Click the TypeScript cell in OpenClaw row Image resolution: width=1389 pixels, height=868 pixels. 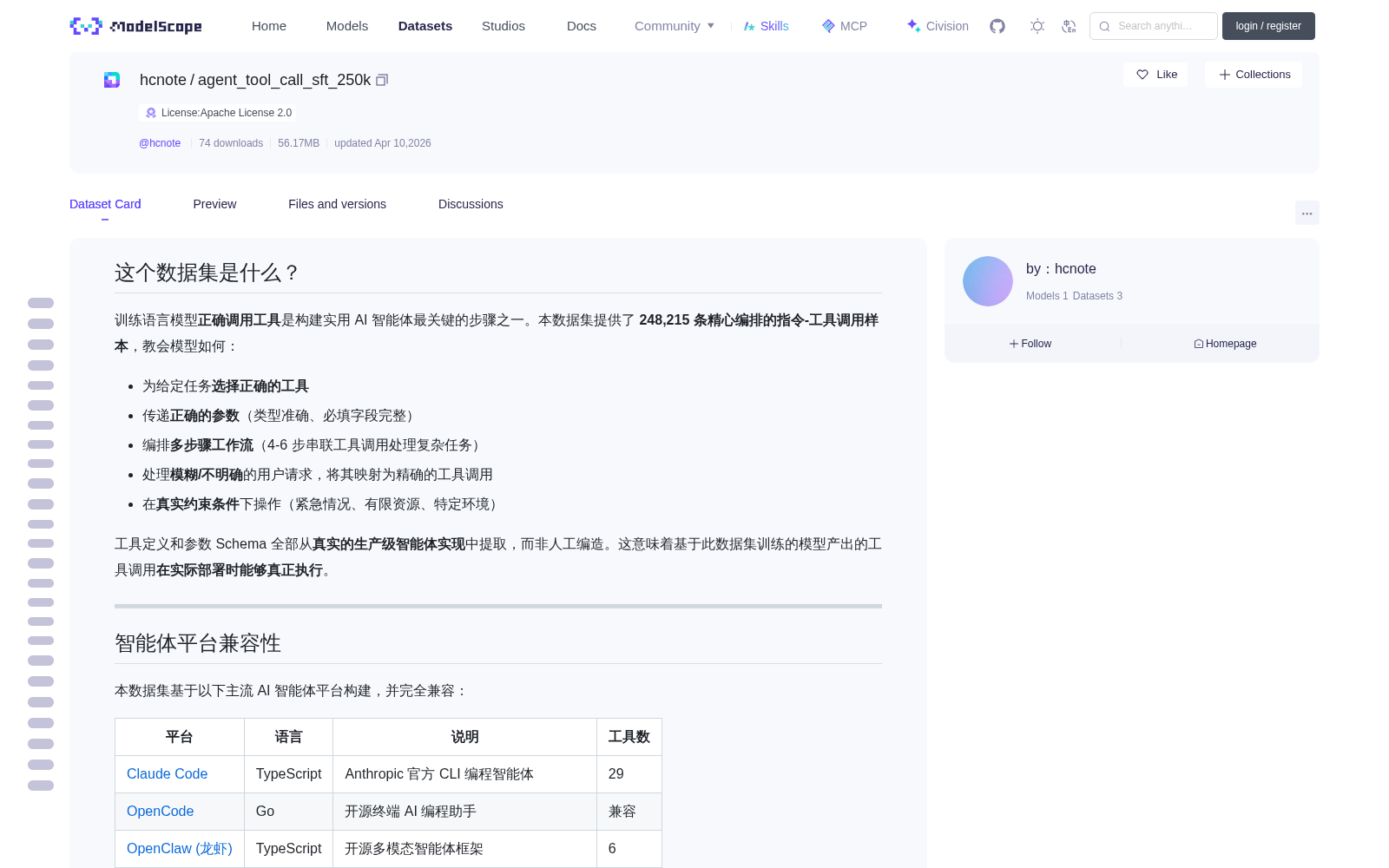288,849
